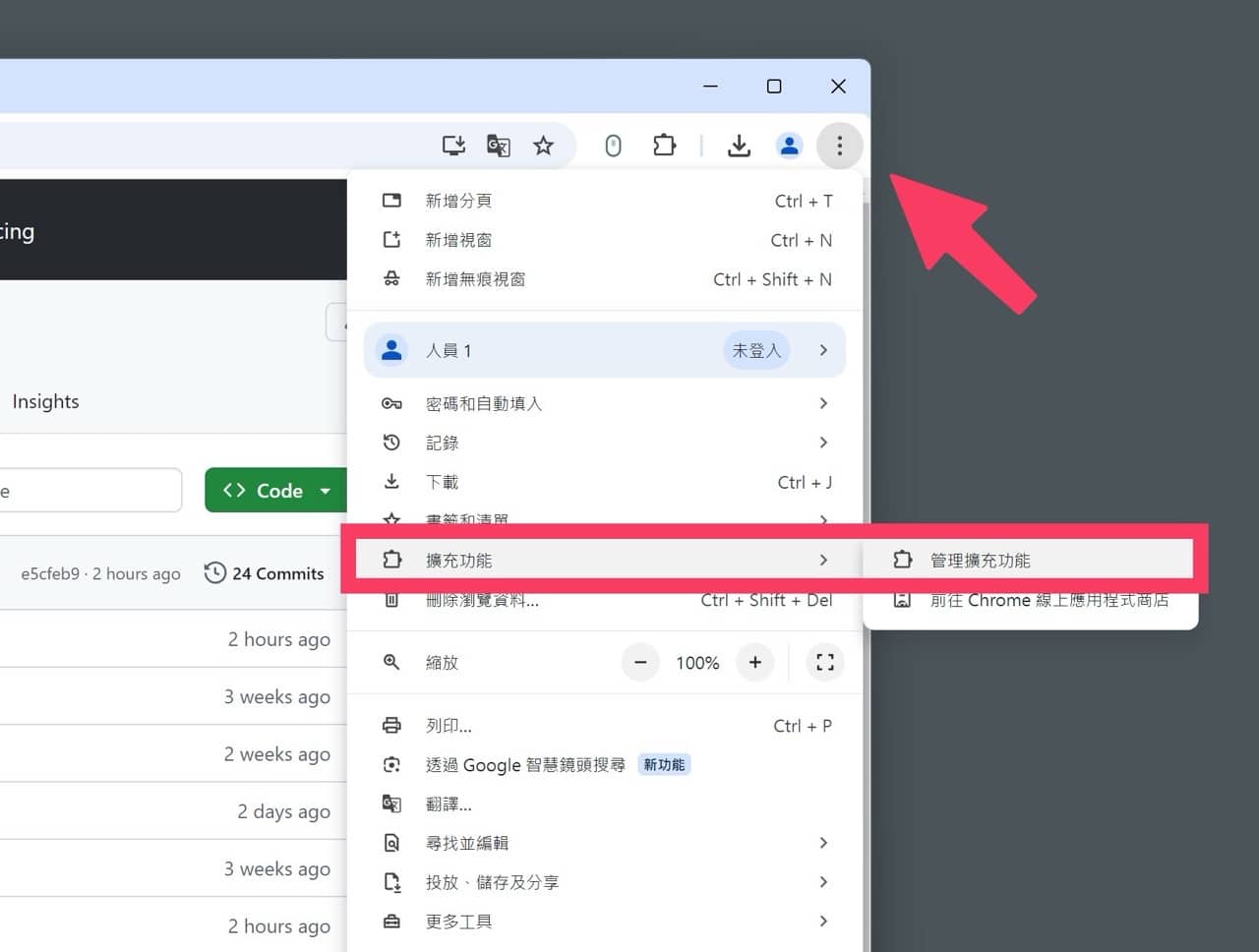
Task: Expand the 擴充功能 submenu
Action: tap(605, 561)
